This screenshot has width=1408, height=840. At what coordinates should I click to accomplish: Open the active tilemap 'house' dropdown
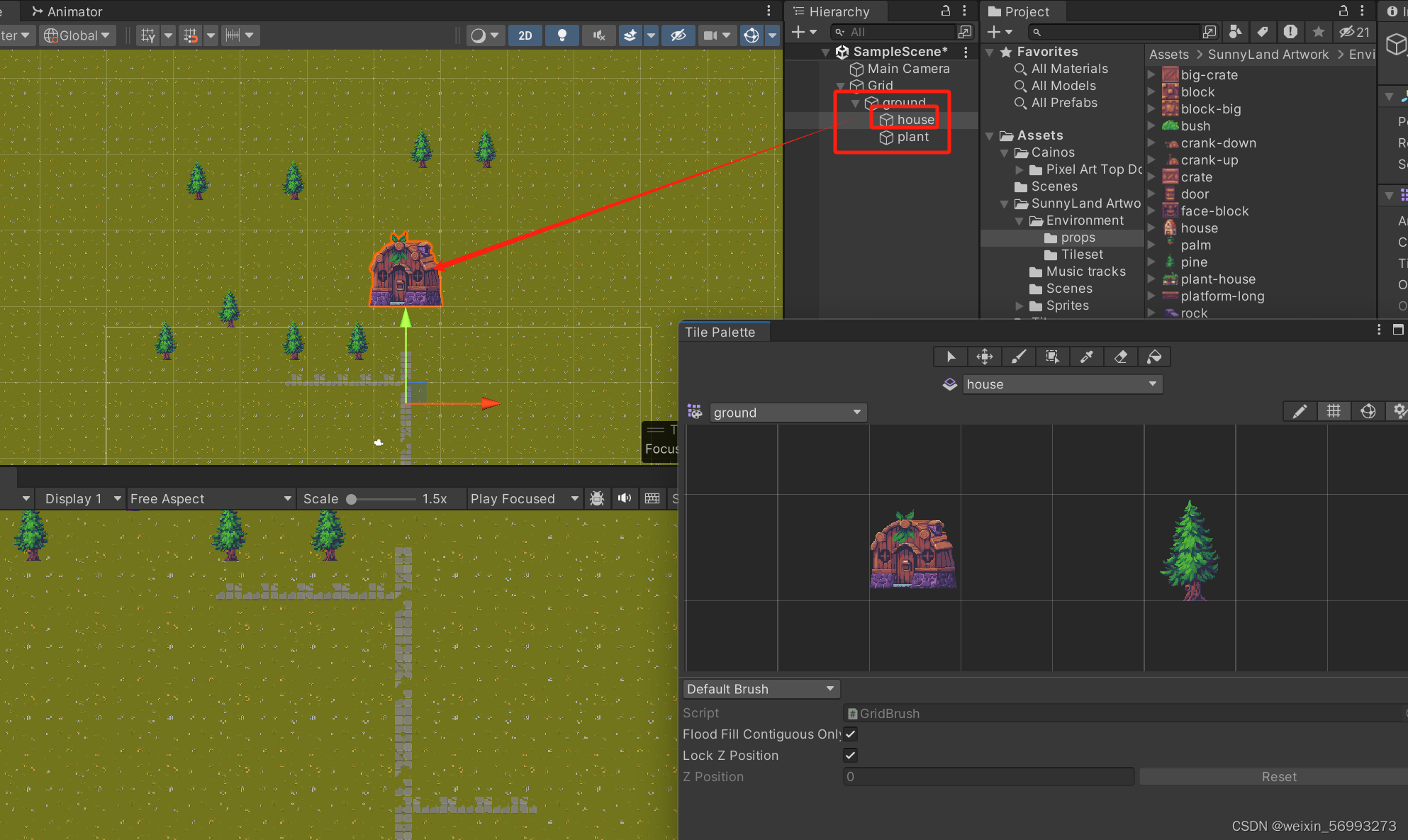click(1061, 384)
